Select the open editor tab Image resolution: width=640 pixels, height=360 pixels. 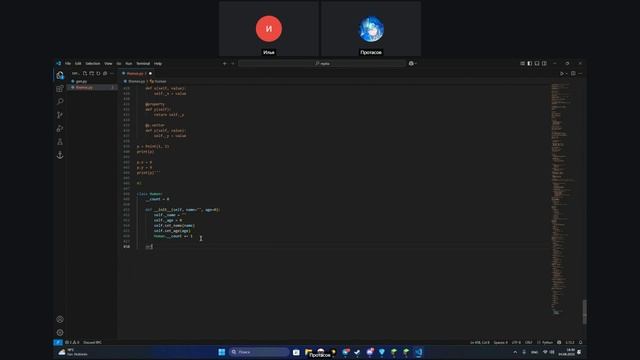pos(137,73)
